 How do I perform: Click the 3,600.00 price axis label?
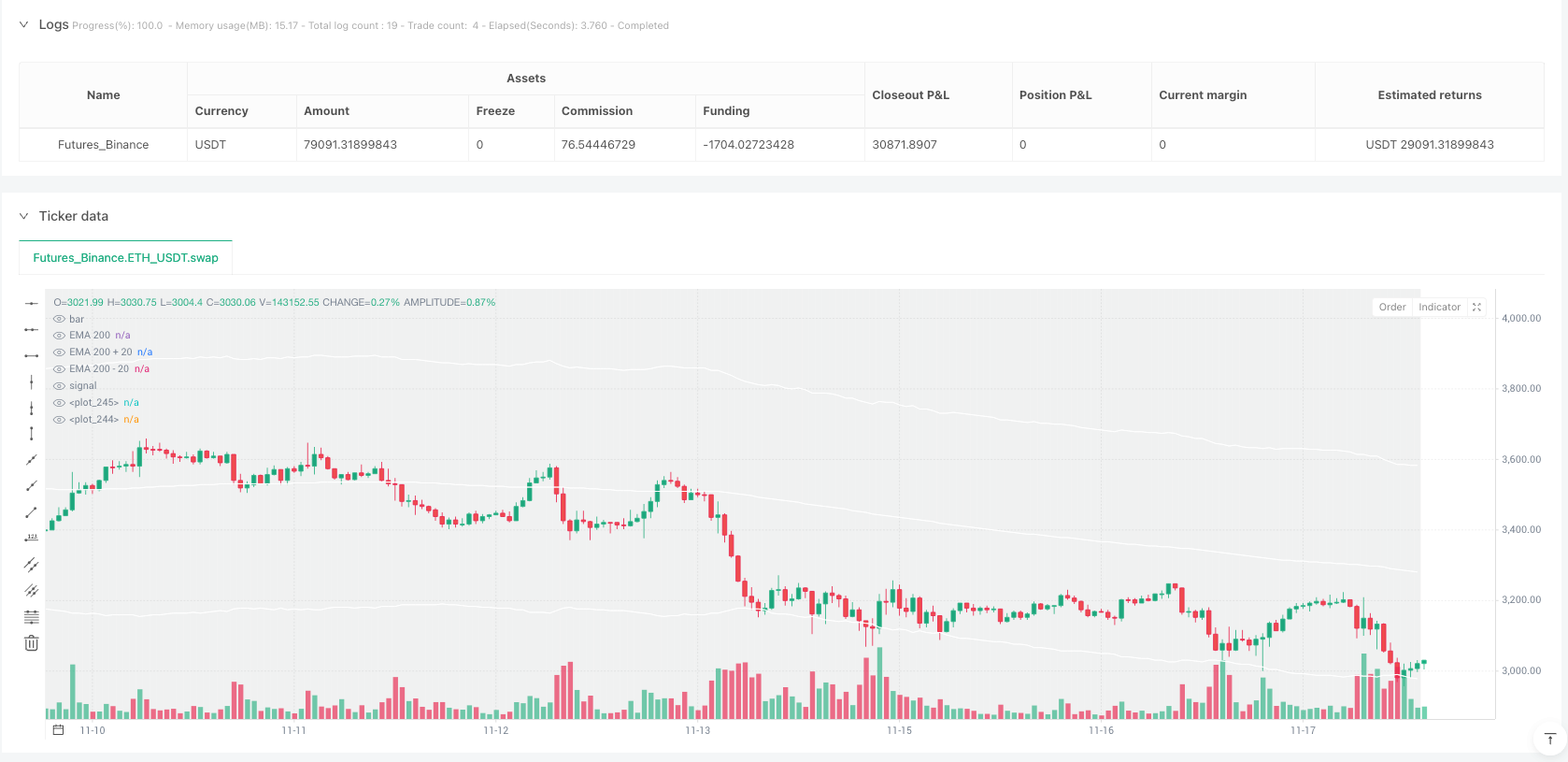point(1521,459)
